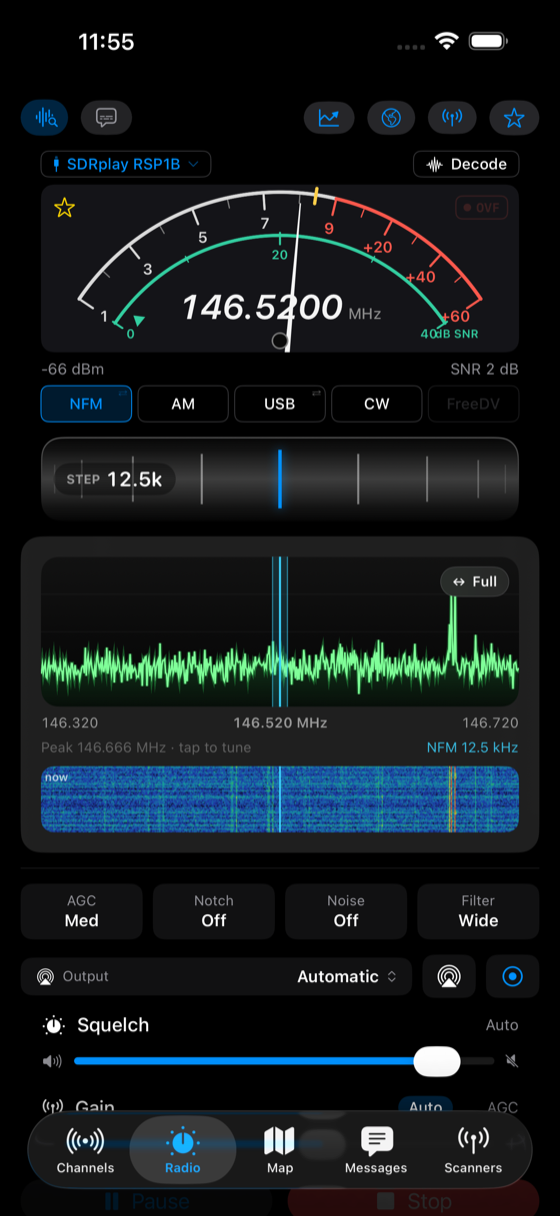
Task: Tap the 146.720 spectrum end label
Action: (x=490, y=722)
